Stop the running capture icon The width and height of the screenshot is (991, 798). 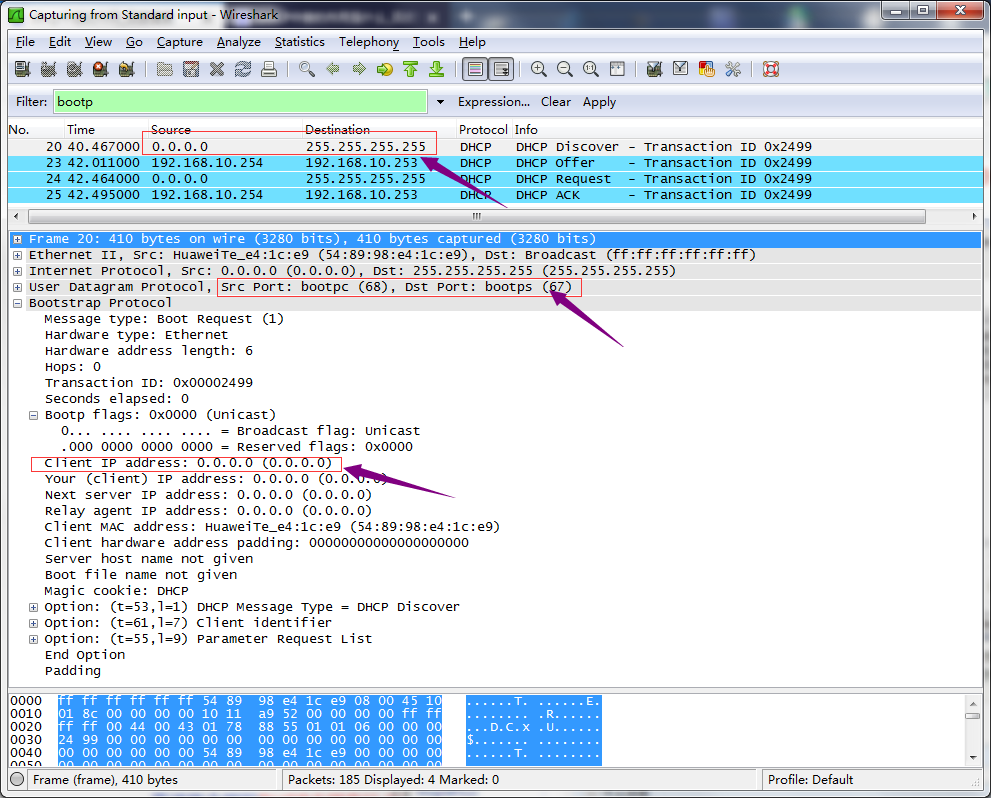point(100,69)
